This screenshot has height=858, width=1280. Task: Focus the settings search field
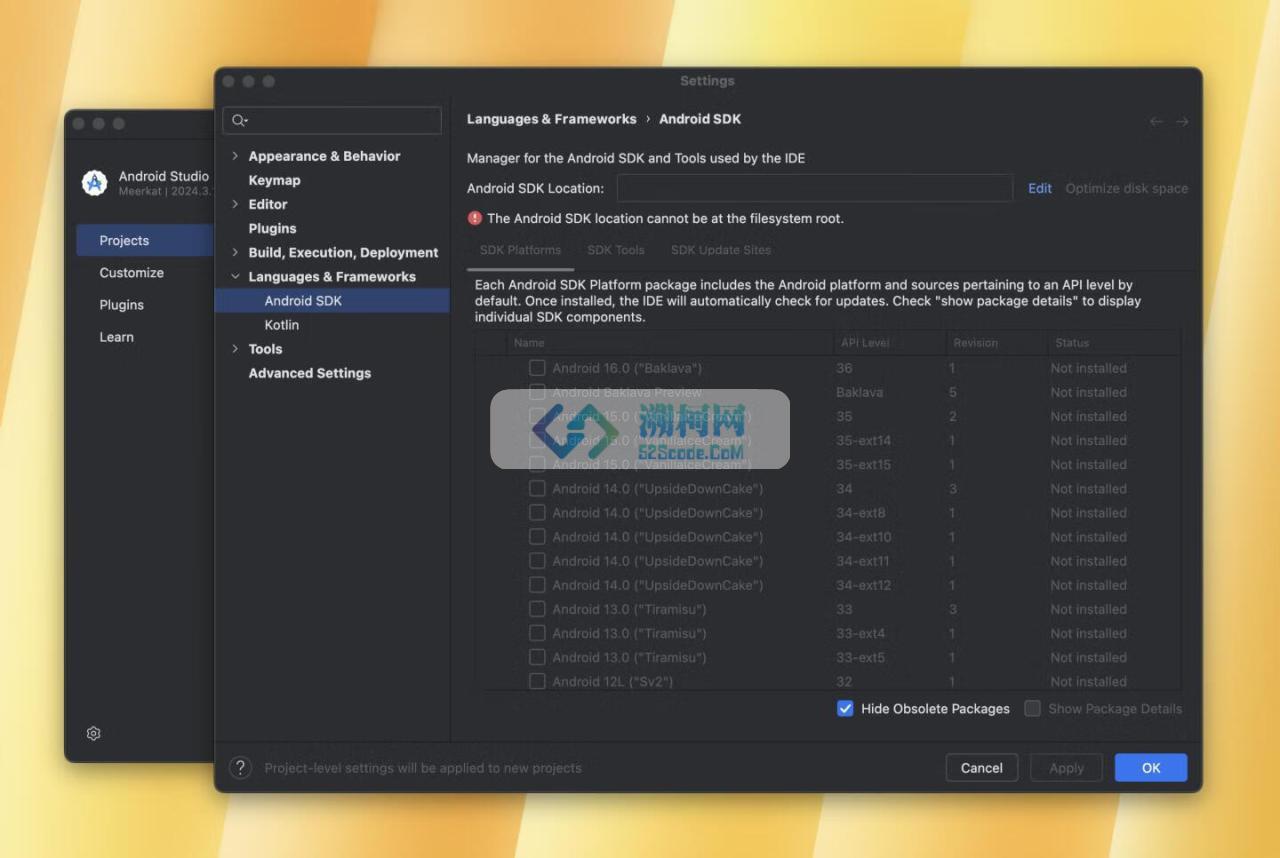coord(332,120)
